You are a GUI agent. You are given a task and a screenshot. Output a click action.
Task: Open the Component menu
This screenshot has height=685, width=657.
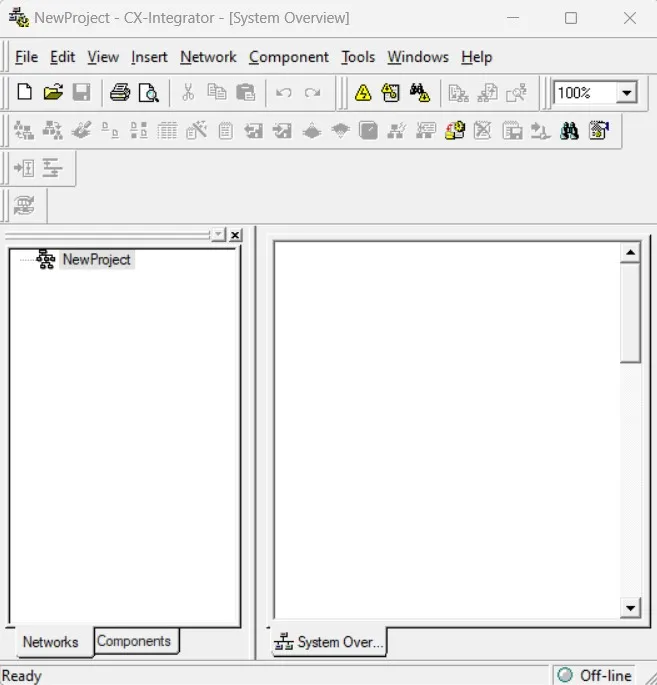(289, 57)
